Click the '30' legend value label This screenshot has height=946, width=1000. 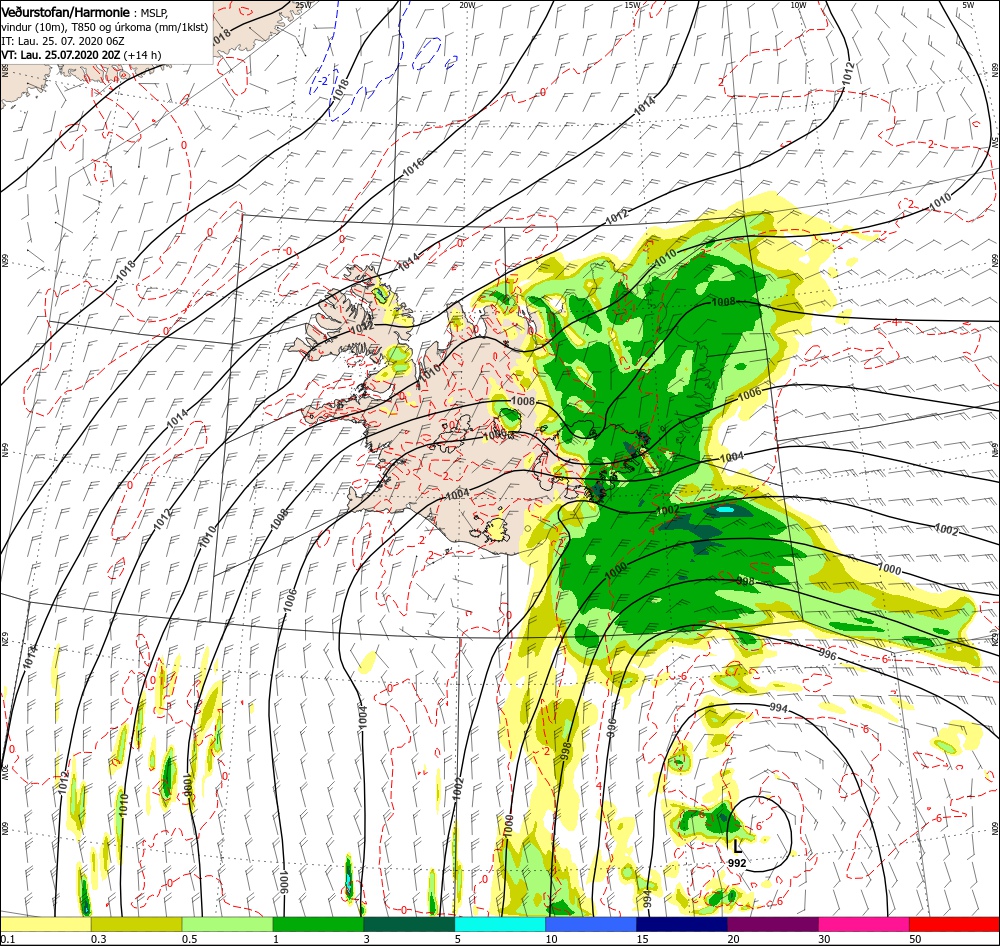pos(825,939)
